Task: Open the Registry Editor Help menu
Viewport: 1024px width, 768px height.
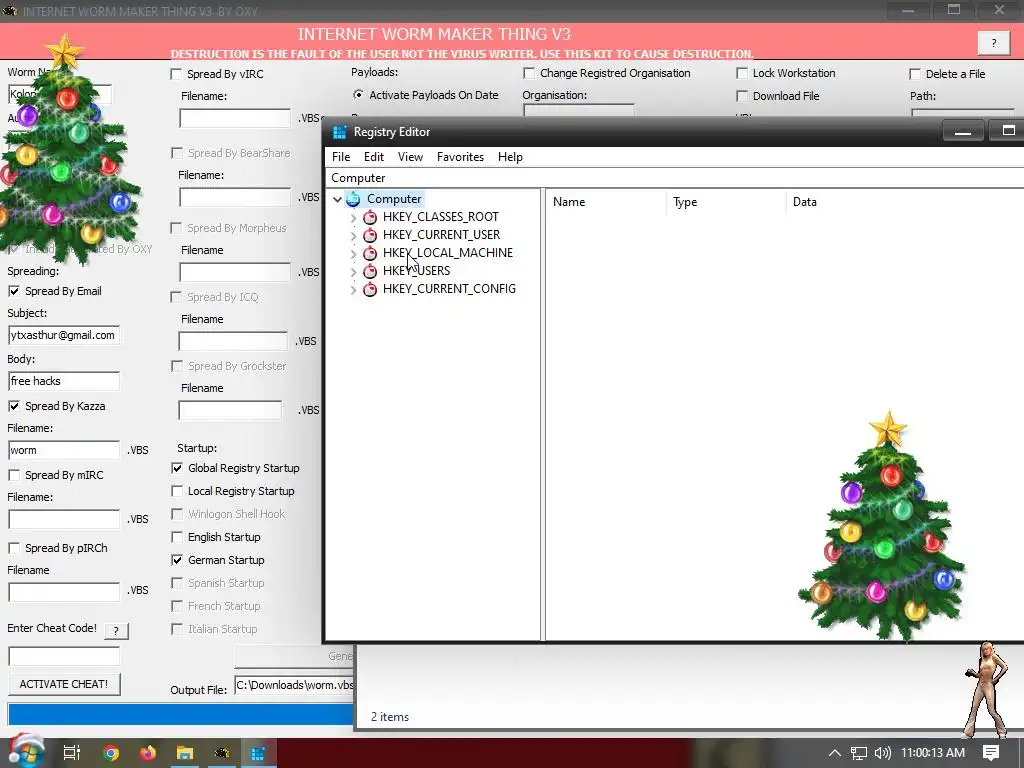Action: [x=510, y=157]
